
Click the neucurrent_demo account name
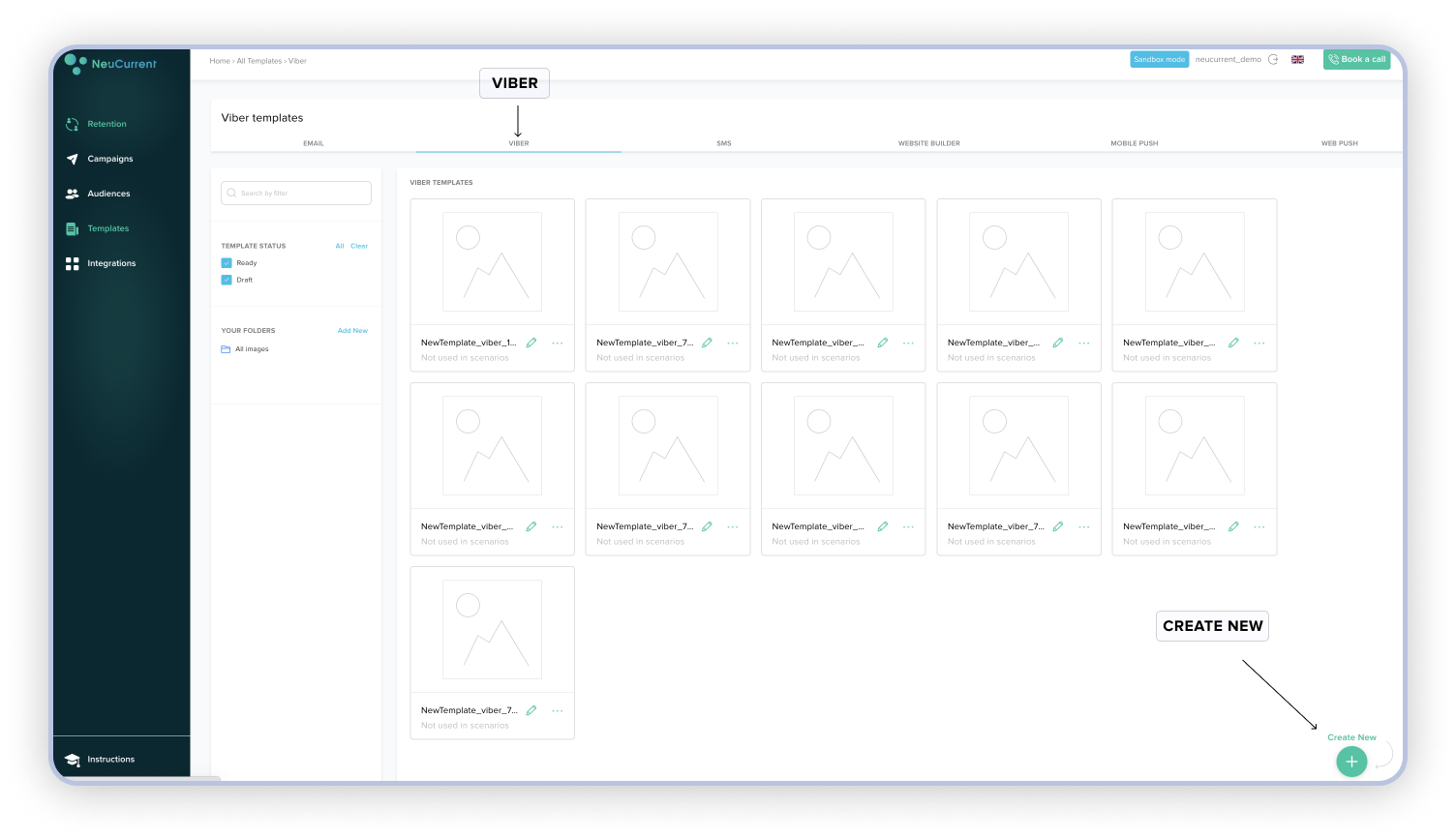click(1228, 59)
